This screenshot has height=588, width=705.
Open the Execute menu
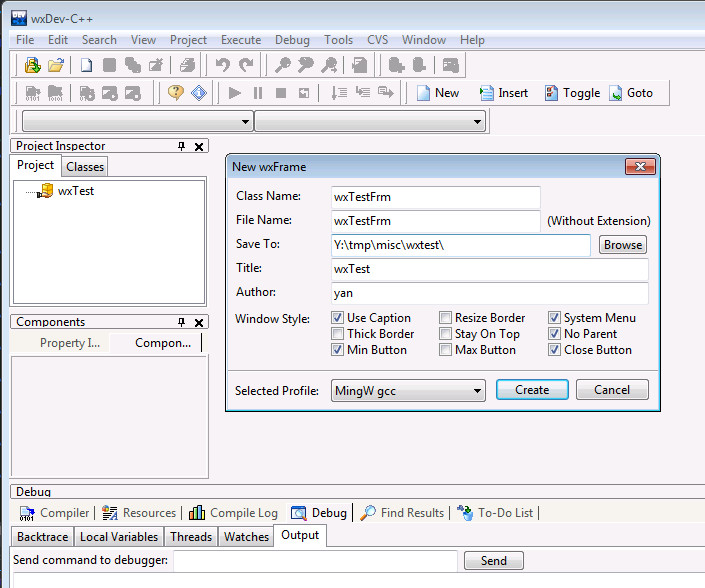coord(241,40)
